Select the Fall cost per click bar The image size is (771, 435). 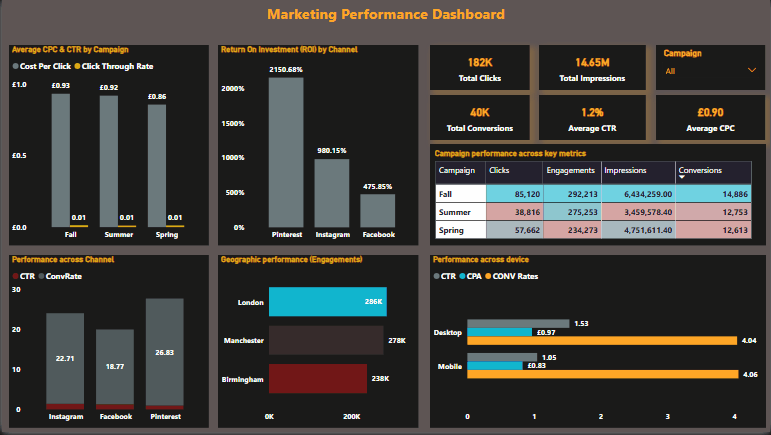tap(60, 160)
